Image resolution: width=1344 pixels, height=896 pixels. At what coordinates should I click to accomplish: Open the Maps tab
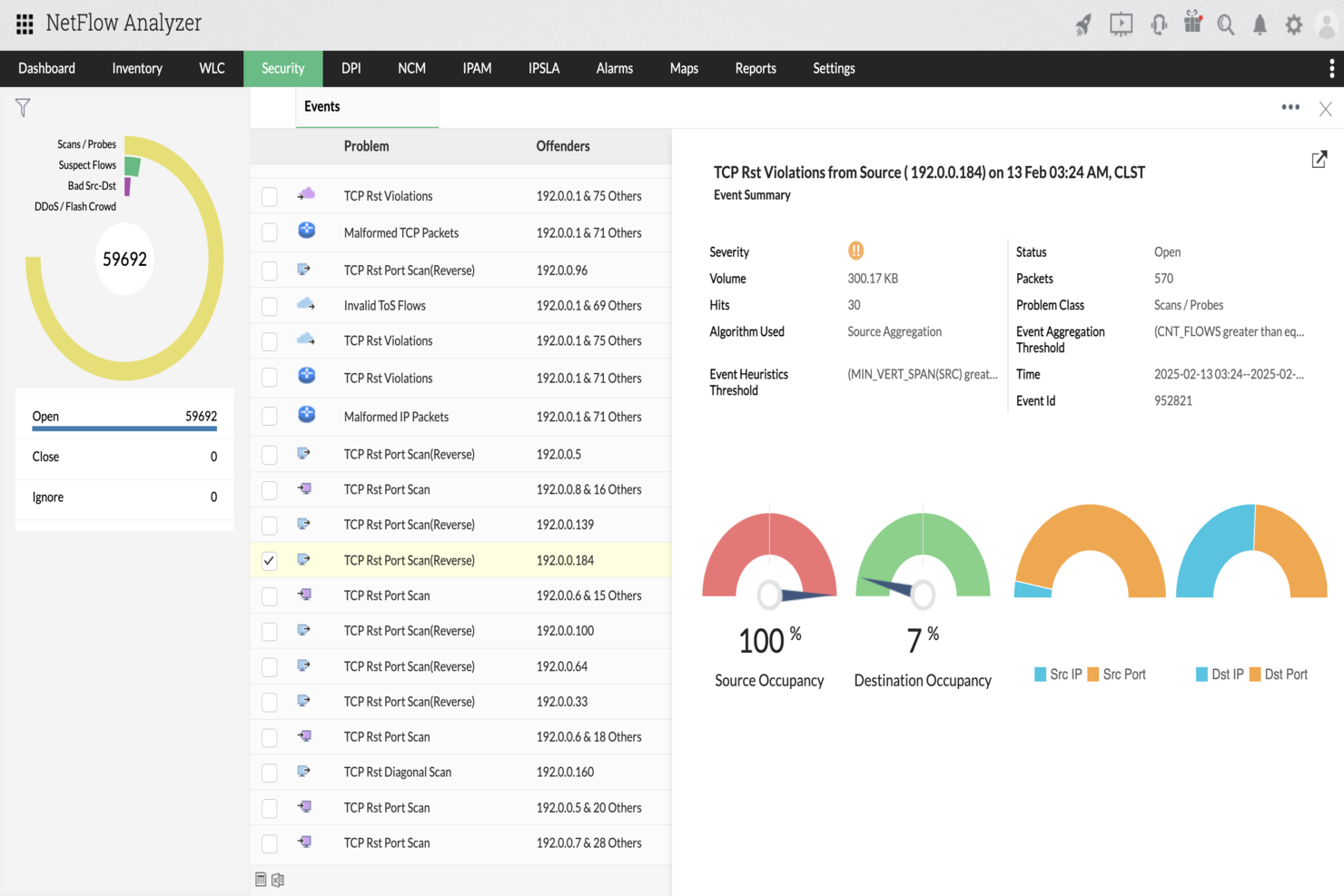[684, 68]
